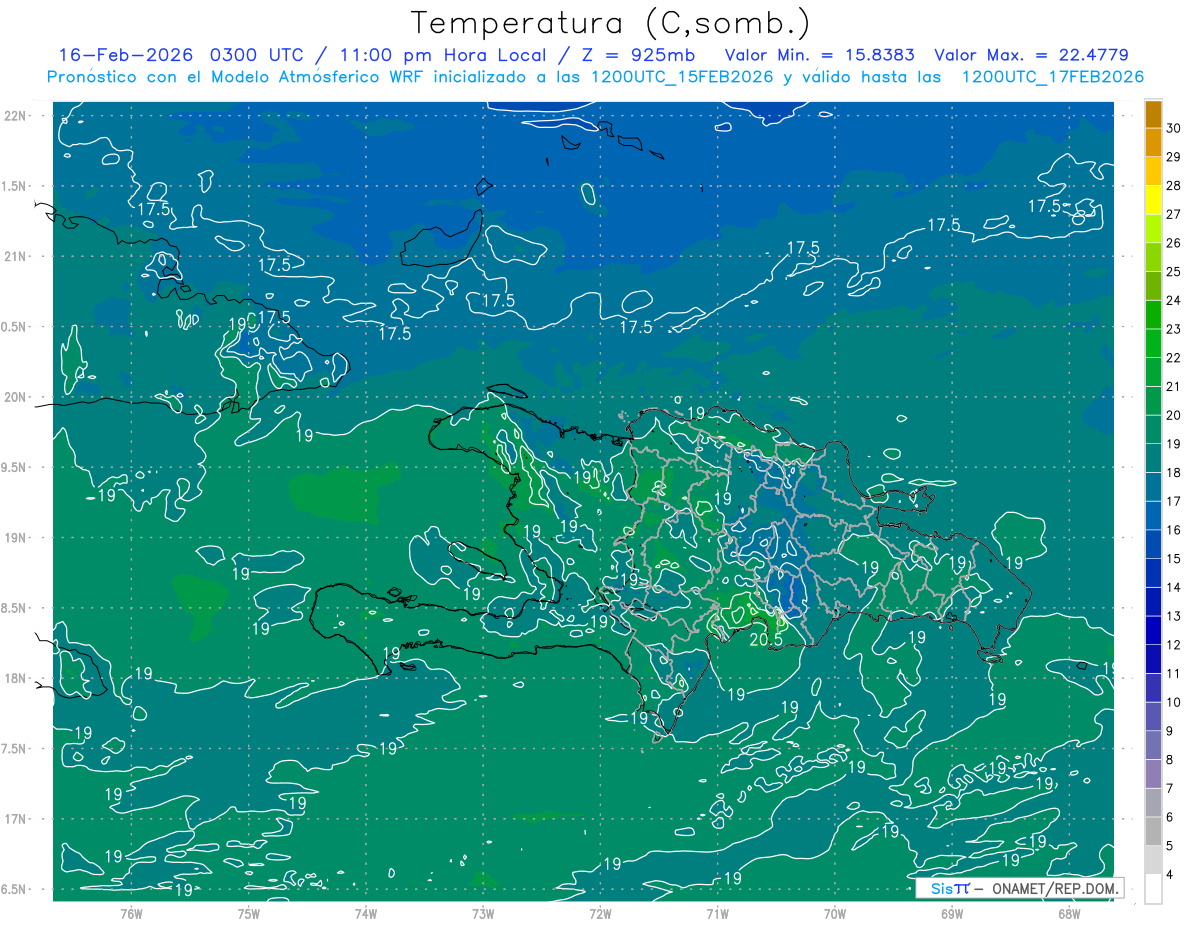The image size is (1200, 927).
Task: Click the color scale label 20
Action: click(x=1174, y=415)
